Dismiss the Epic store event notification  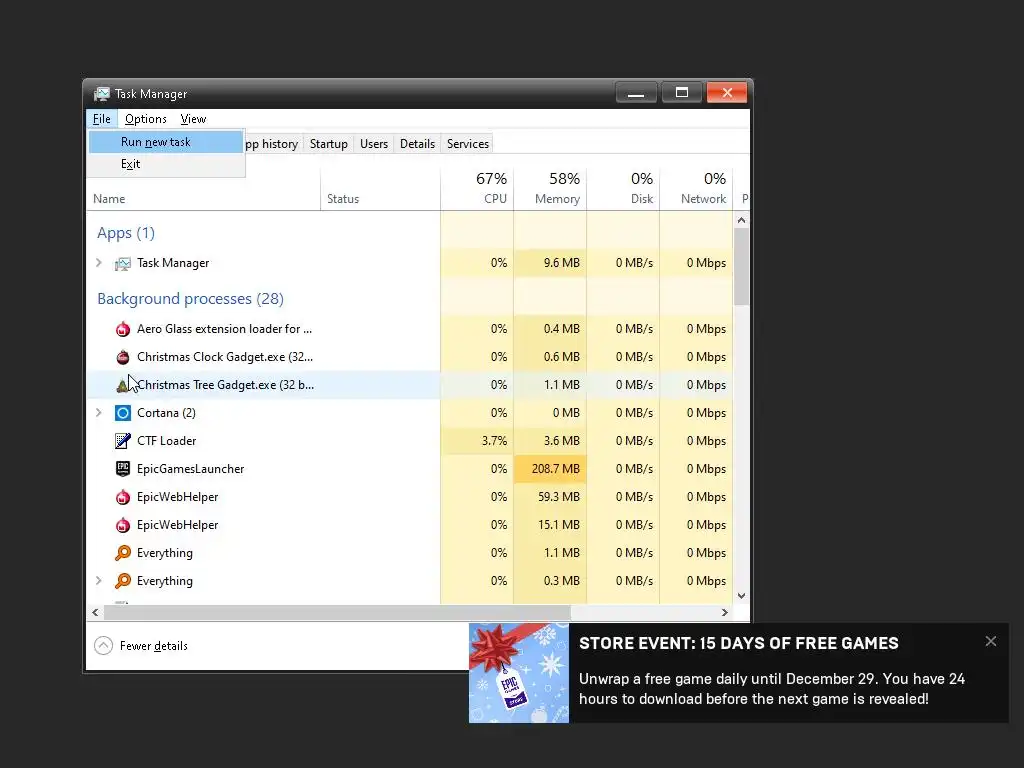pyautogui.click(x=991, y=641)
